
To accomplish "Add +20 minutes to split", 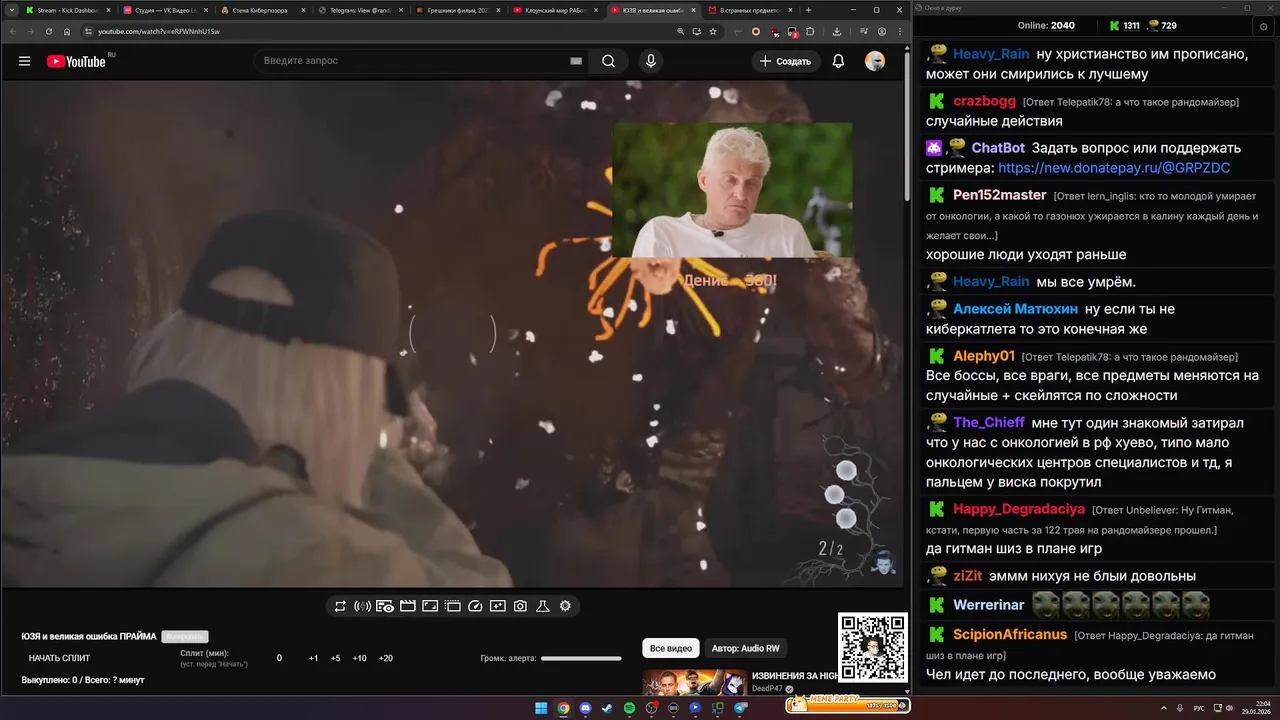I will click(x=386, y=658).
